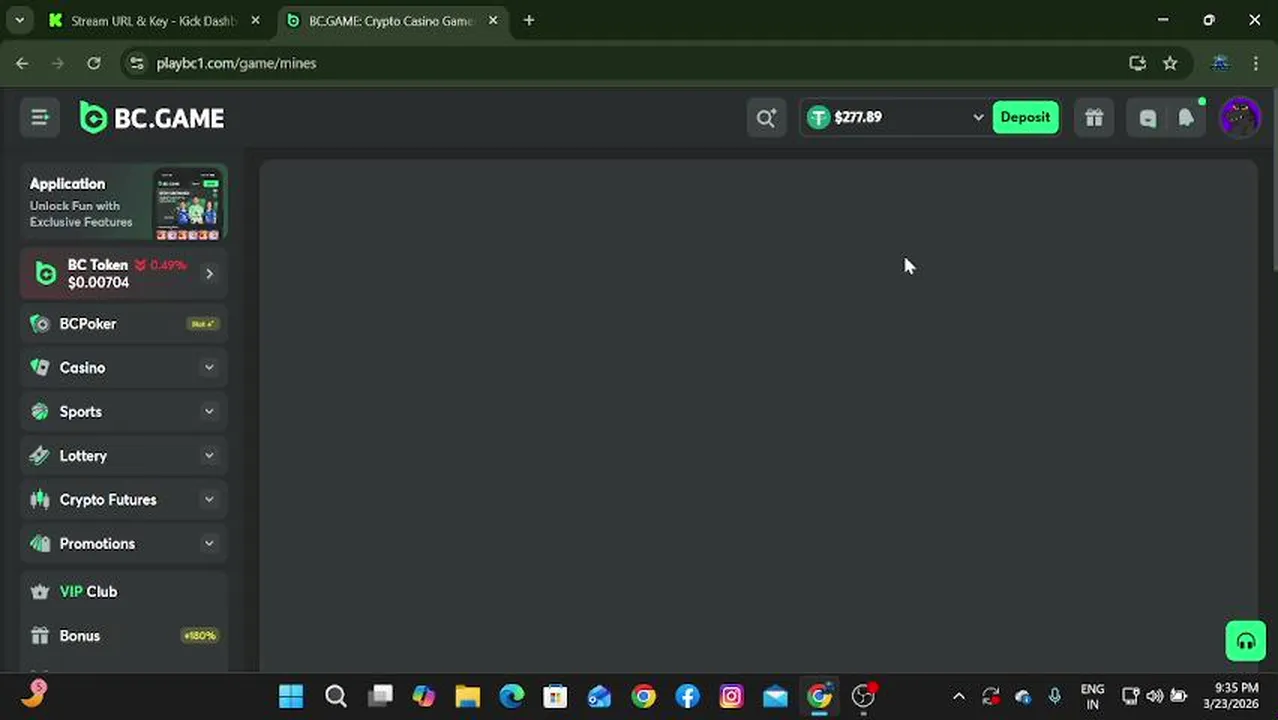Click the $277.89 balance amount

click(x=858, y=117)
